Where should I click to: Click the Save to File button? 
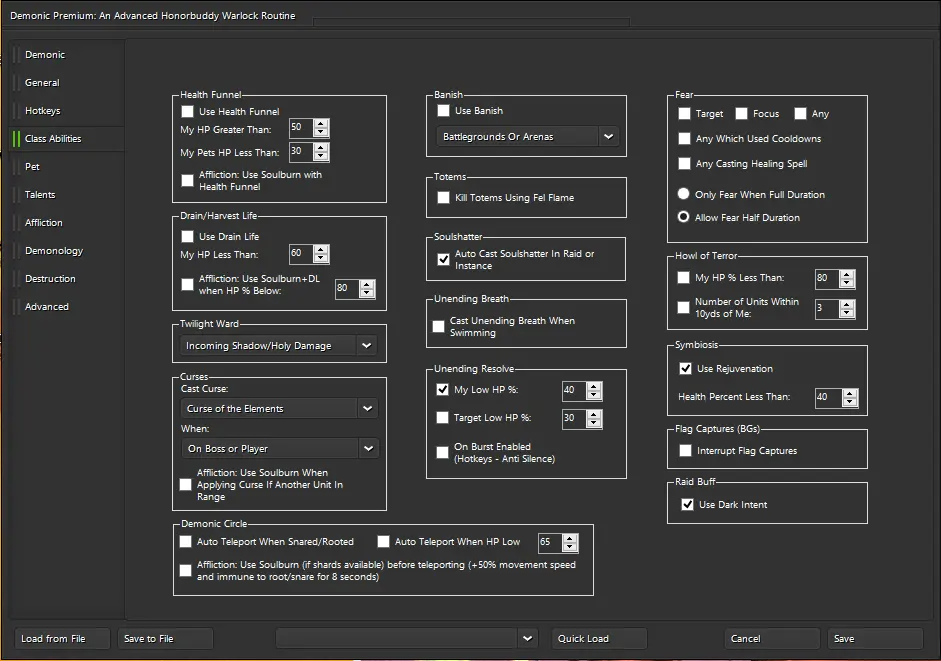[x=165, y=638]
